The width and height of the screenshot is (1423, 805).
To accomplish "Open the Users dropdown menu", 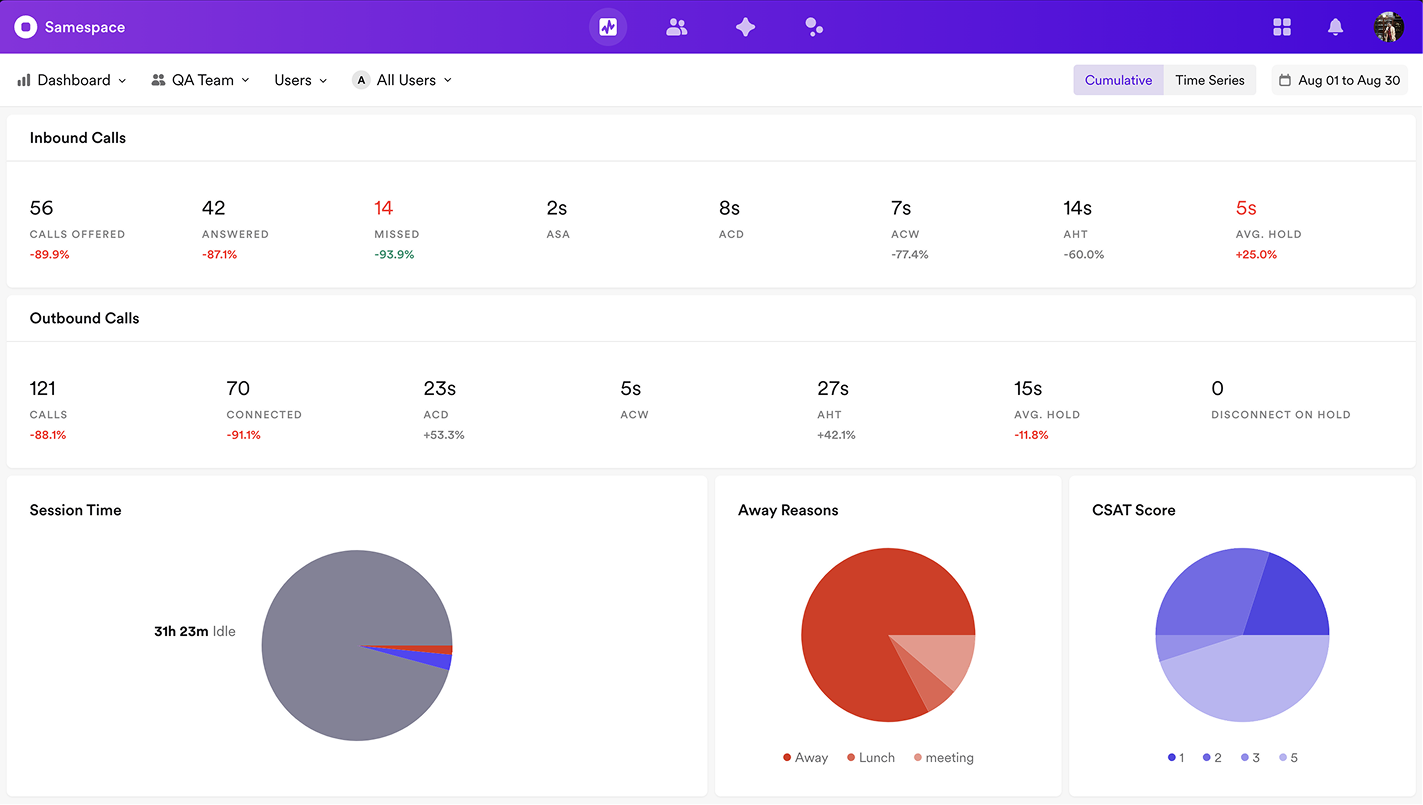I will click(x=300, y=80).
